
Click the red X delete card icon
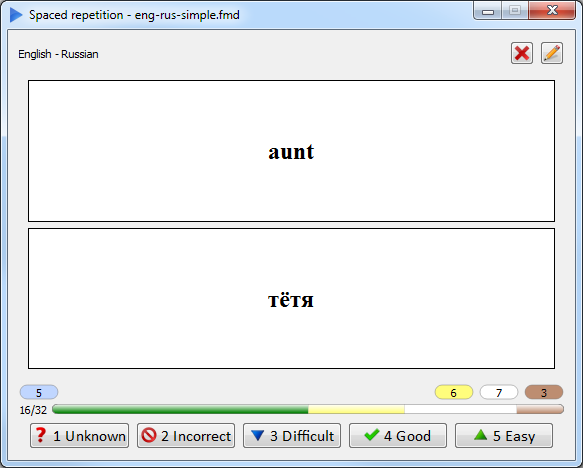pyautogui.click(x=522, y=53)
